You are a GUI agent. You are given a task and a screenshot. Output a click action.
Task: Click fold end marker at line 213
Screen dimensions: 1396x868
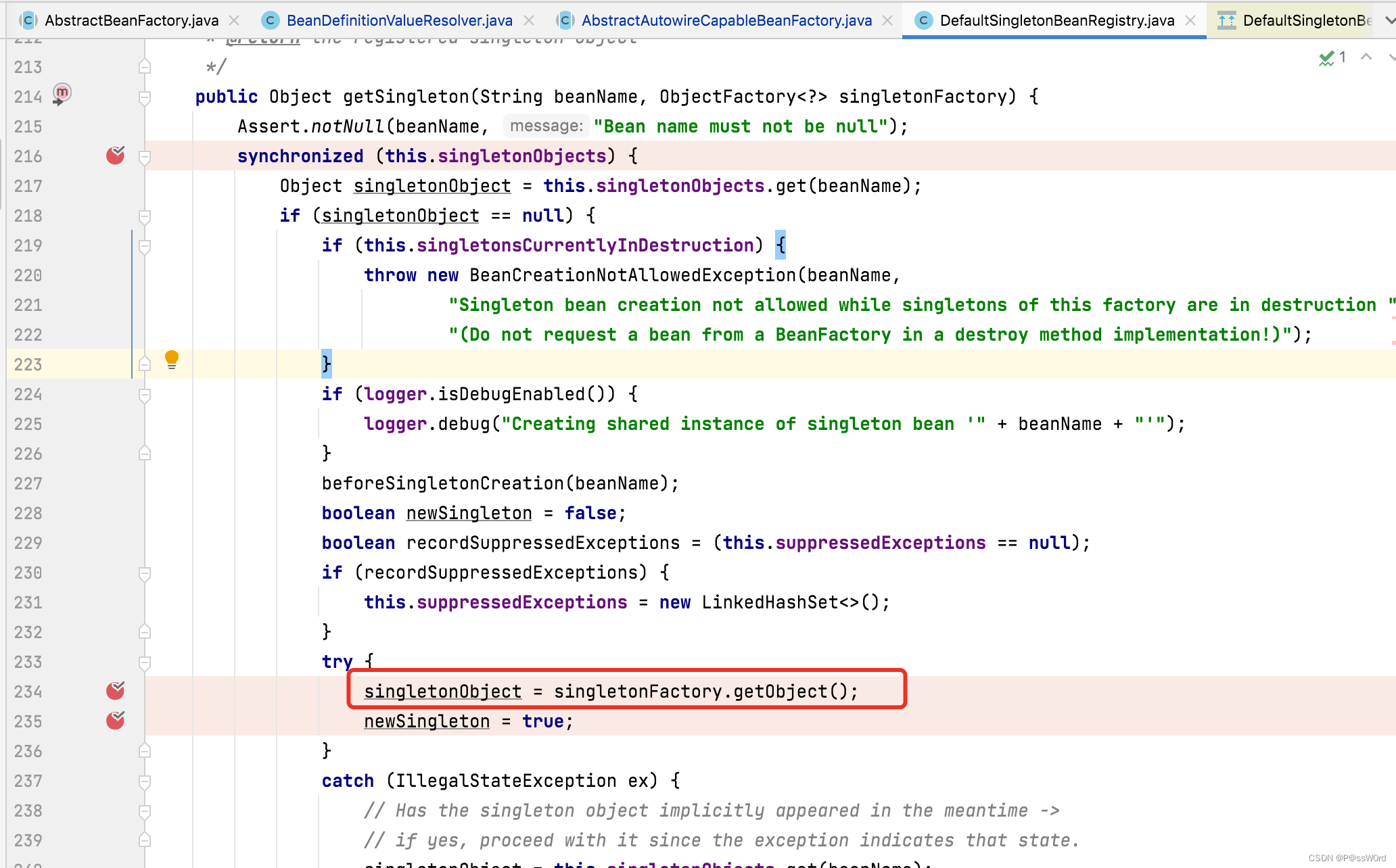tap(145, 66)
